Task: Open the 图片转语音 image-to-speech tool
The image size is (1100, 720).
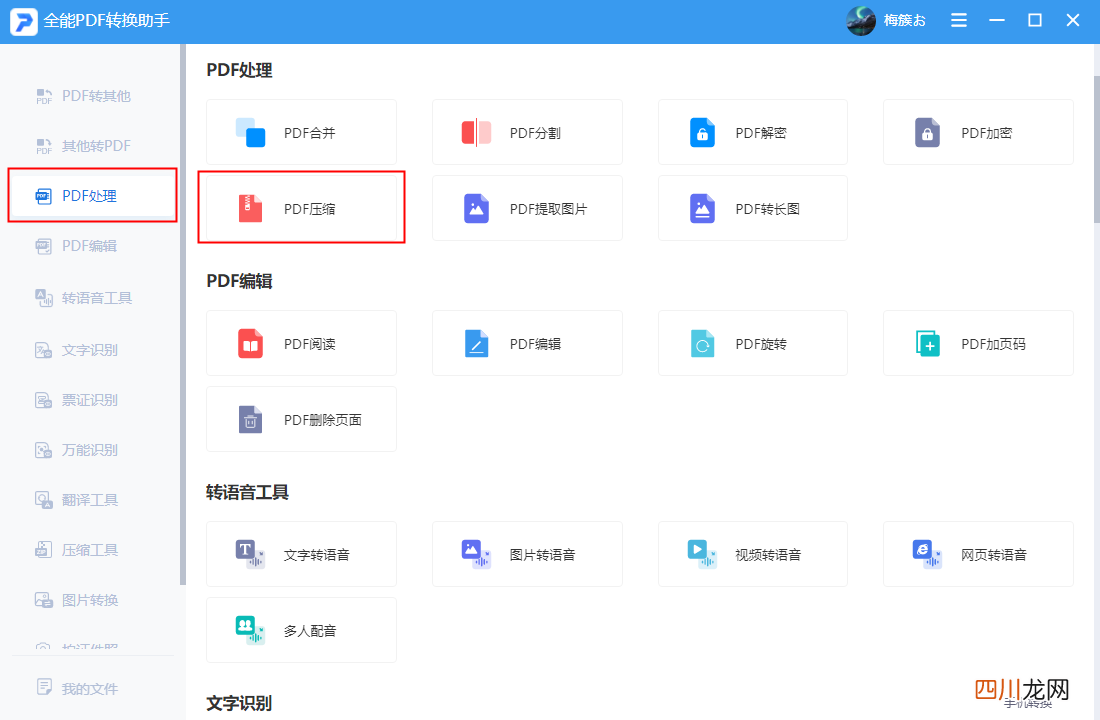Action: click(x=527, y=554)
